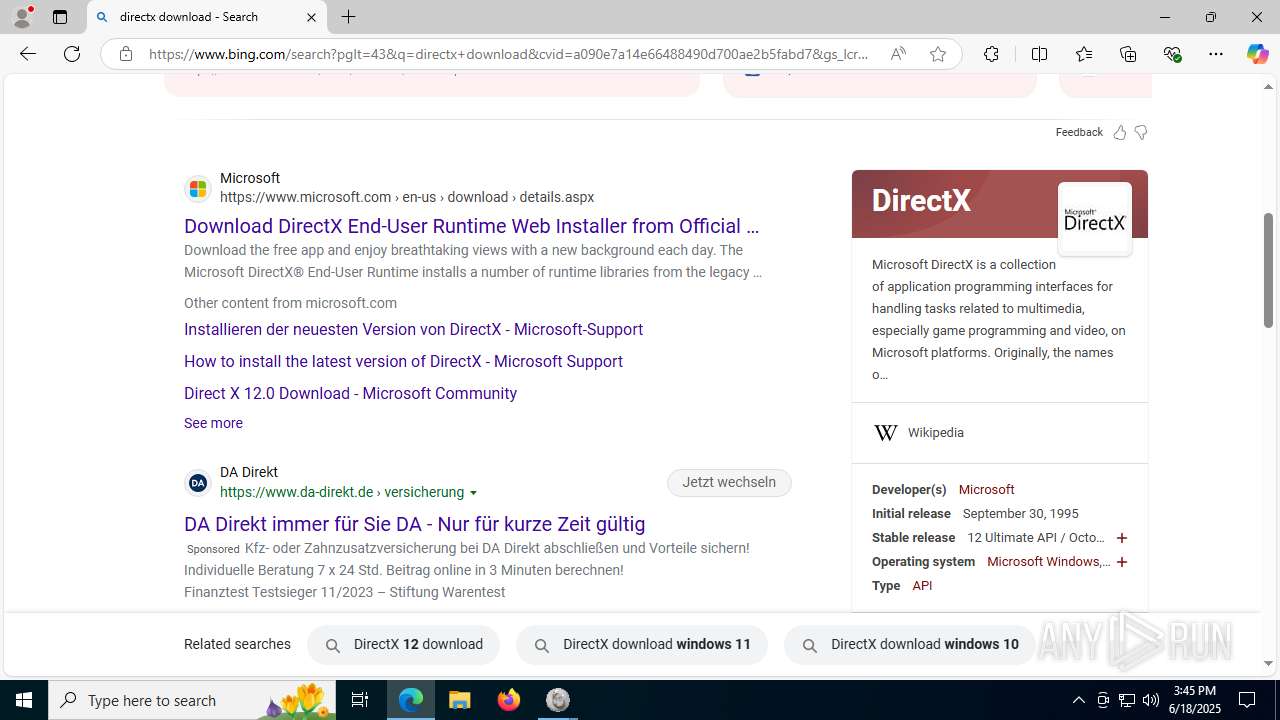Open a new browser tab
The width and height of the screenshot is (1280, 720).
click(348, 17)
